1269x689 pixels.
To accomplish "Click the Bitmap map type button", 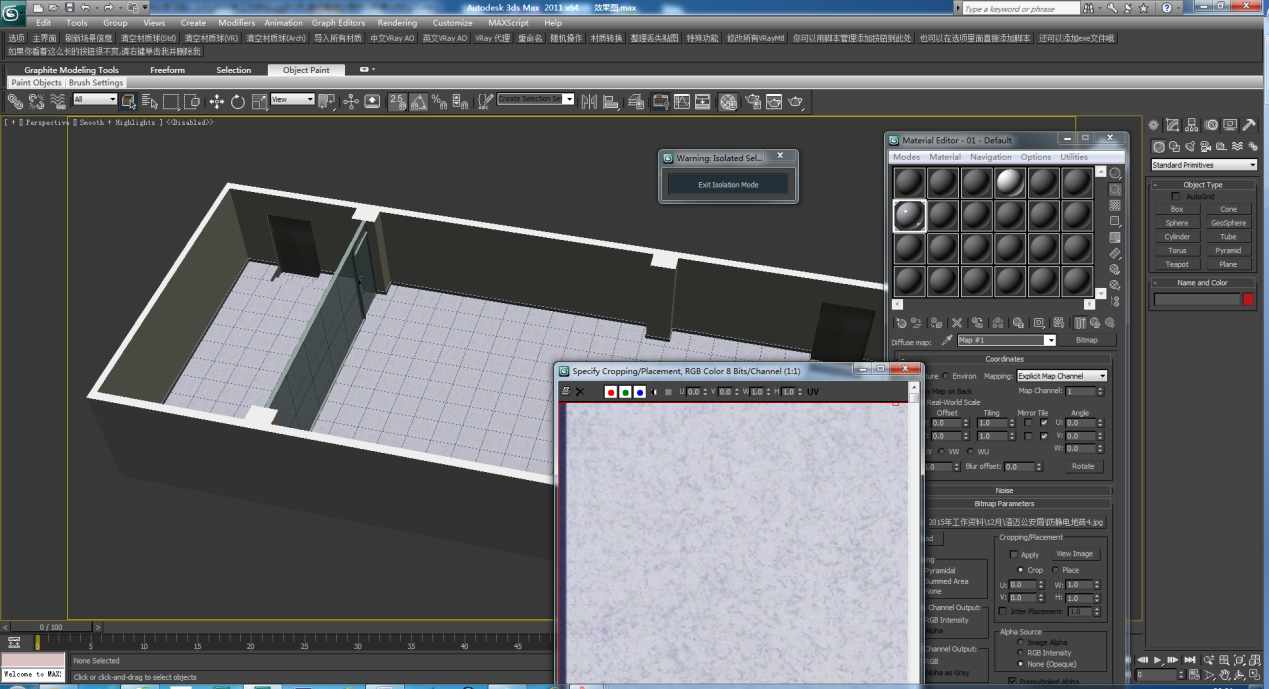I will coord(1087,340).
